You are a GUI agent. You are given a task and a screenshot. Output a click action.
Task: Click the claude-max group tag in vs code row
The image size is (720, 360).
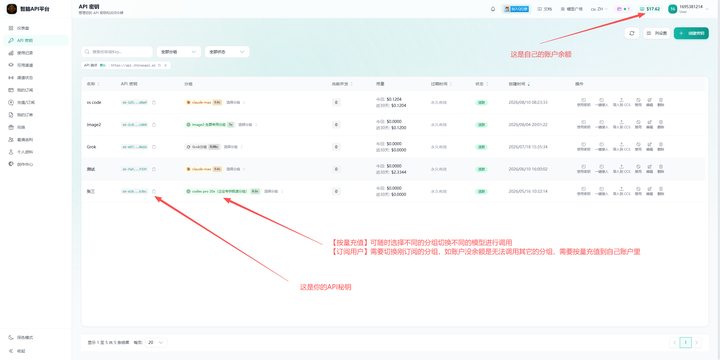[203, 102]
